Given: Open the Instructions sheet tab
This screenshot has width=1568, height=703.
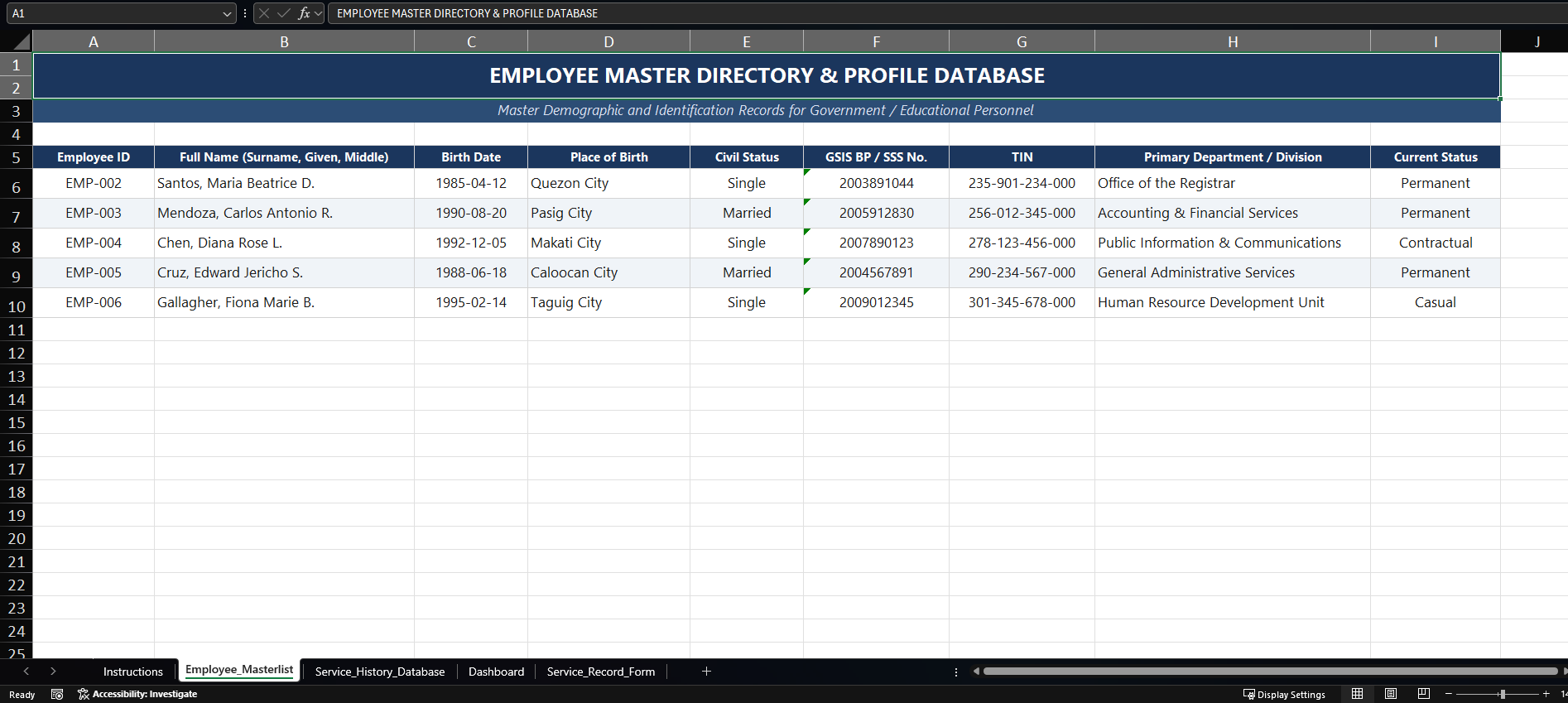Looking at the screenshot, I should pos(133,672).
